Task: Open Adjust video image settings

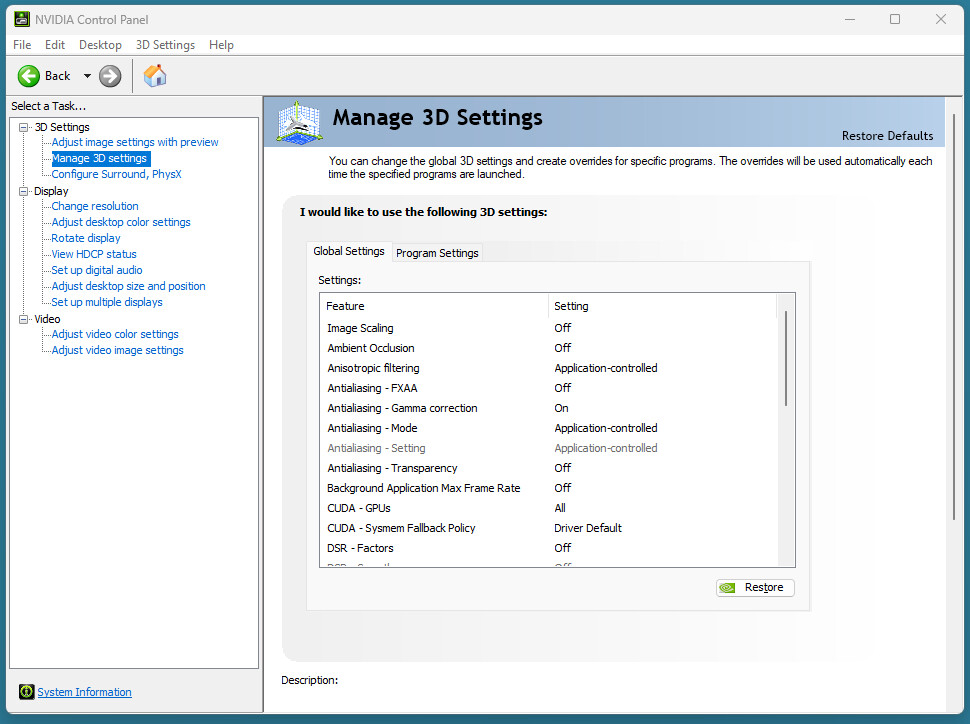Action: click(x=118, y=350)
